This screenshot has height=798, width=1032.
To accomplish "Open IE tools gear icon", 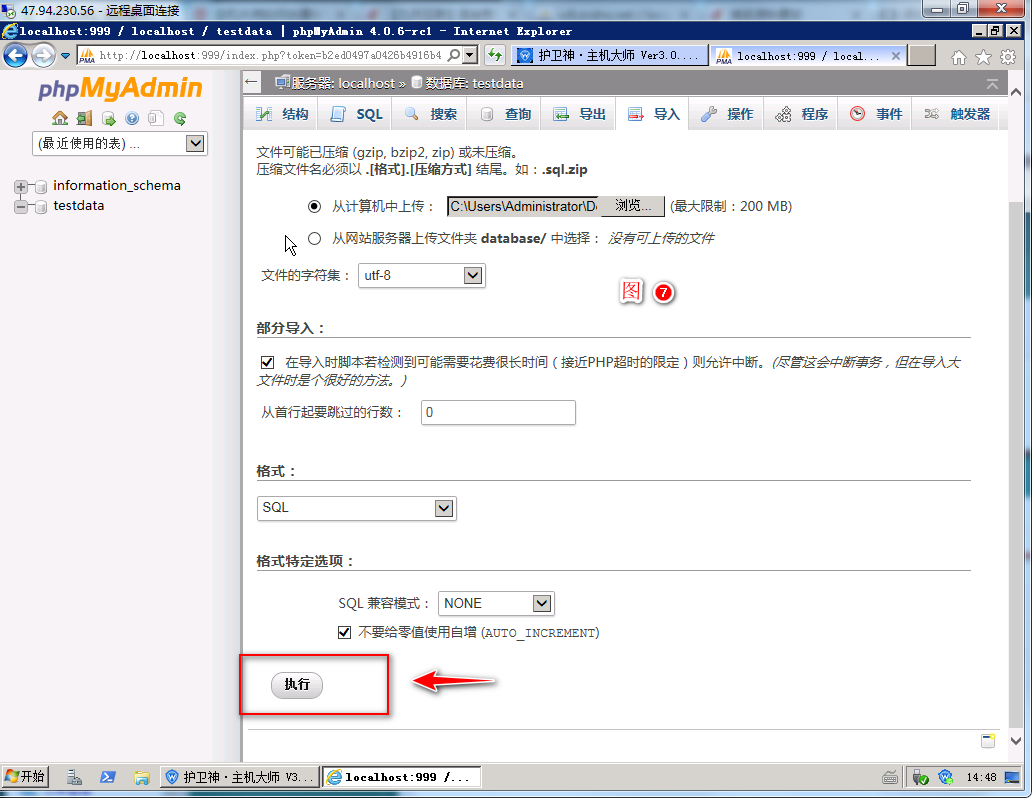I will [x=1008, y=56].
